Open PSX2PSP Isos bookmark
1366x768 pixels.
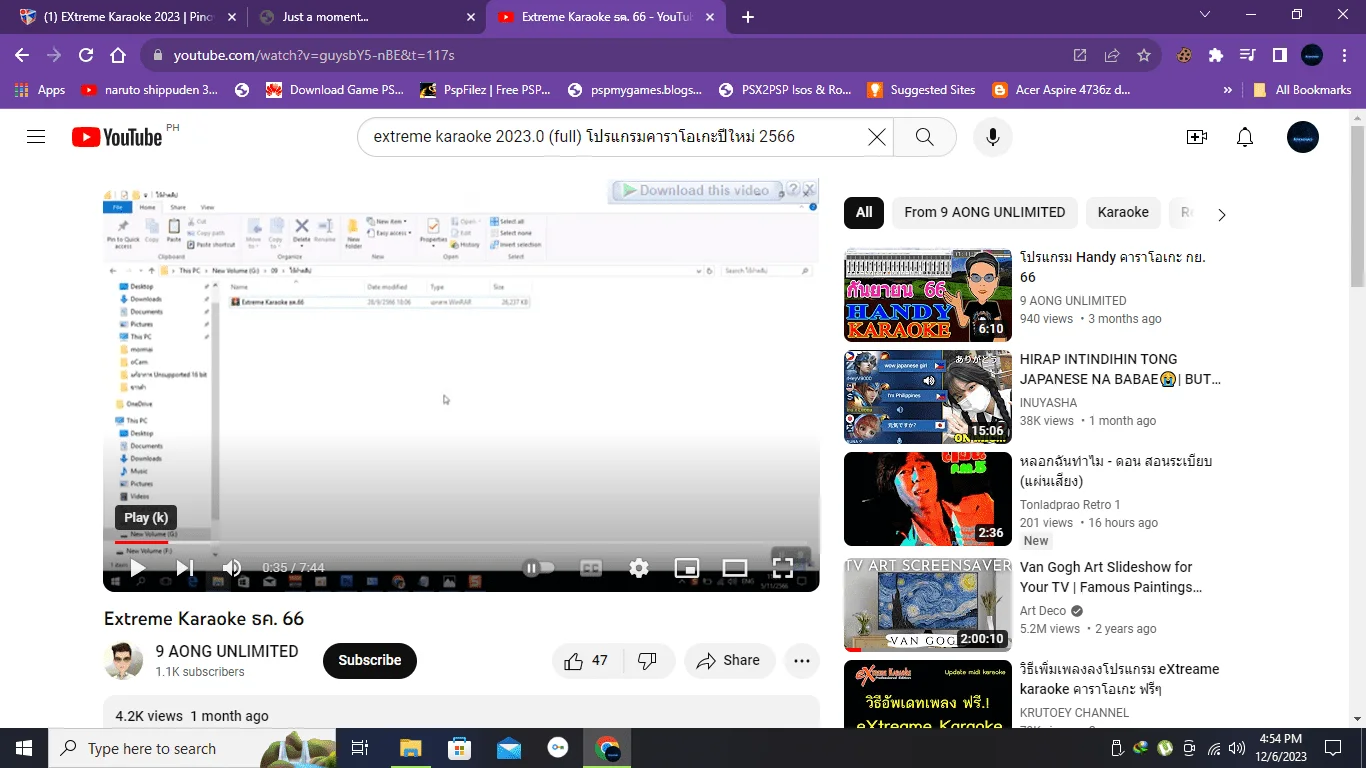(786, 90)
